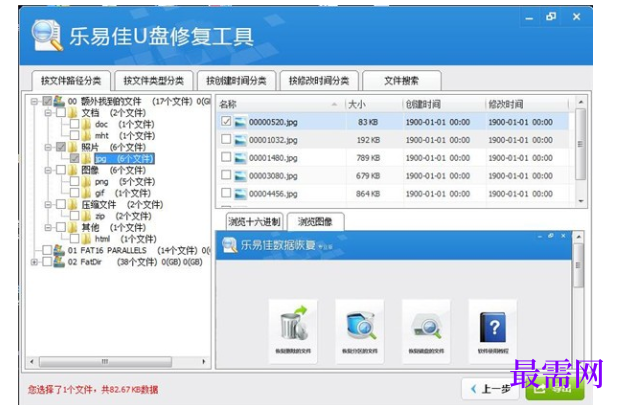The height and width of the screenshot is (405, 622).
Task: Click the image icon of 00001032.jpg
Action: coord(240,140)
